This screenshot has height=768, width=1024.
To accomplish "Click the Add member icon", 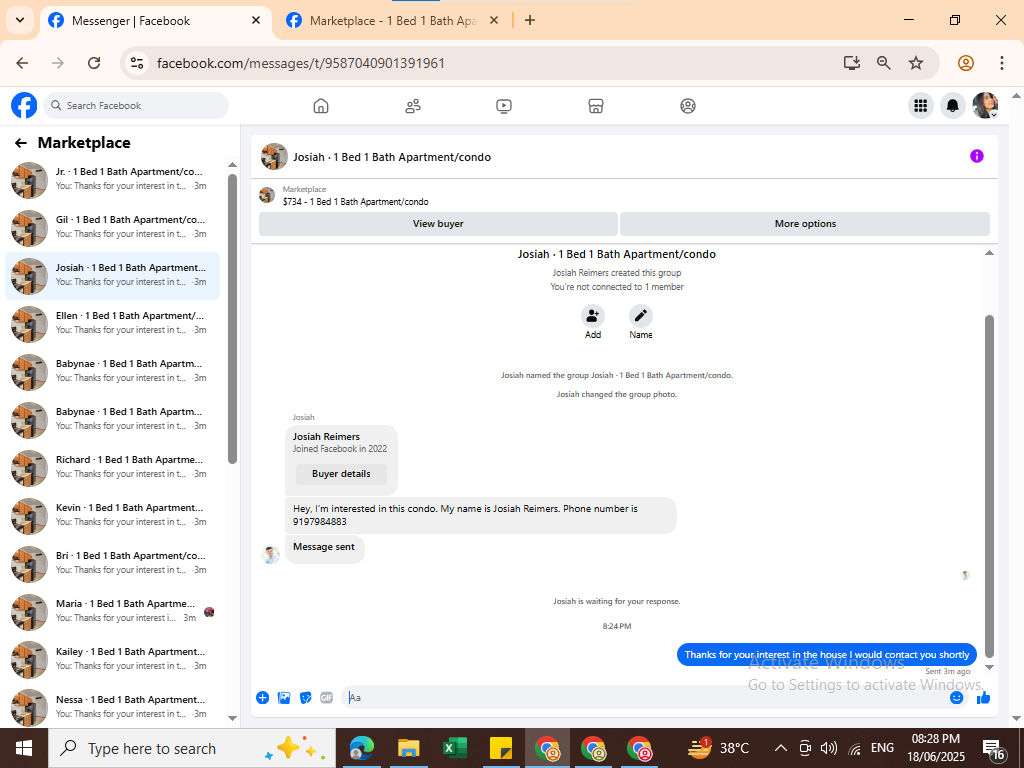I will point(592,316).
